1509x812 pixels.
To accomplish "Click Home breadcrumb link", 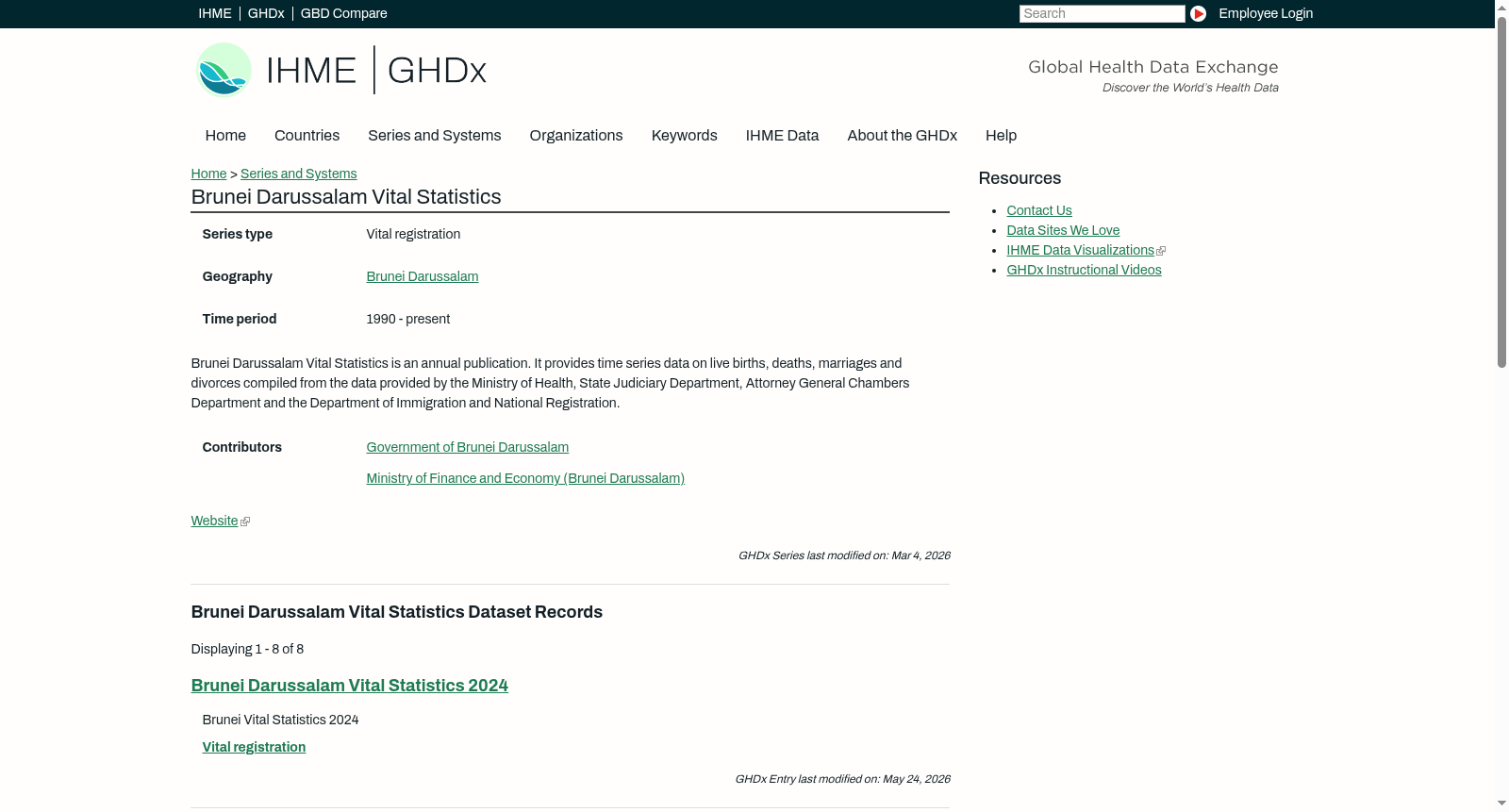I will (x=208, y=174).
